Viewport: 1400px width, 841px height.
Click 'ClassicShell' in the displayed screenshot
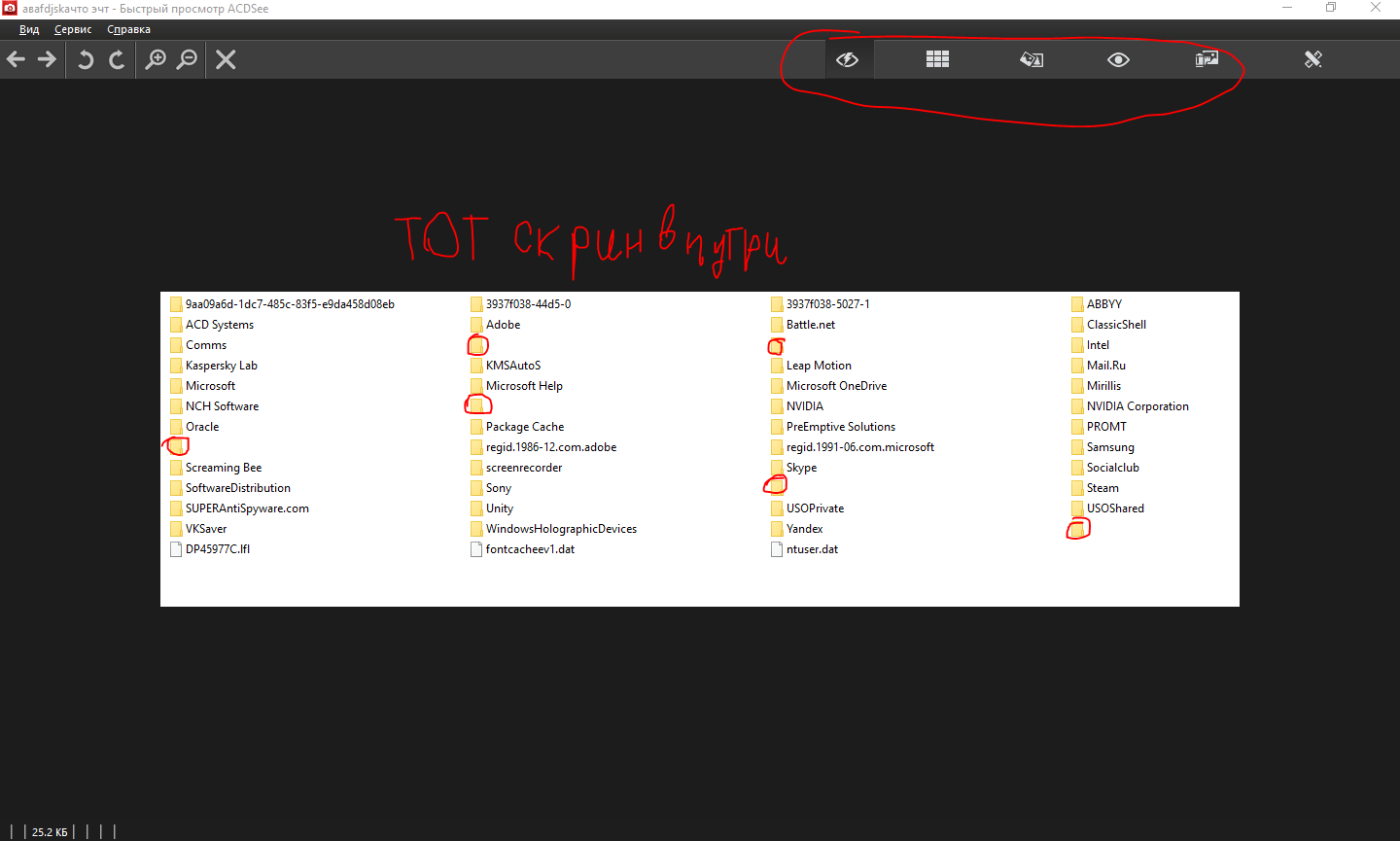(1116, 325)
